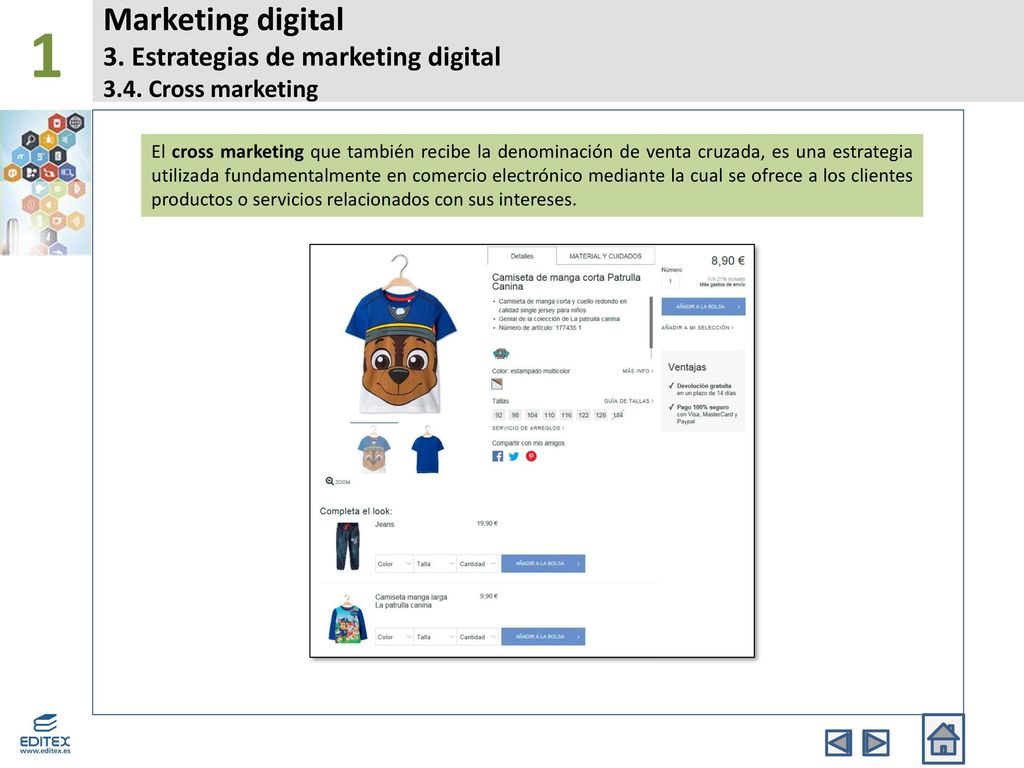Viewport: 1024px width, 768px height.
Task: Share product on Pinterest
Action: tap(531, 456)
